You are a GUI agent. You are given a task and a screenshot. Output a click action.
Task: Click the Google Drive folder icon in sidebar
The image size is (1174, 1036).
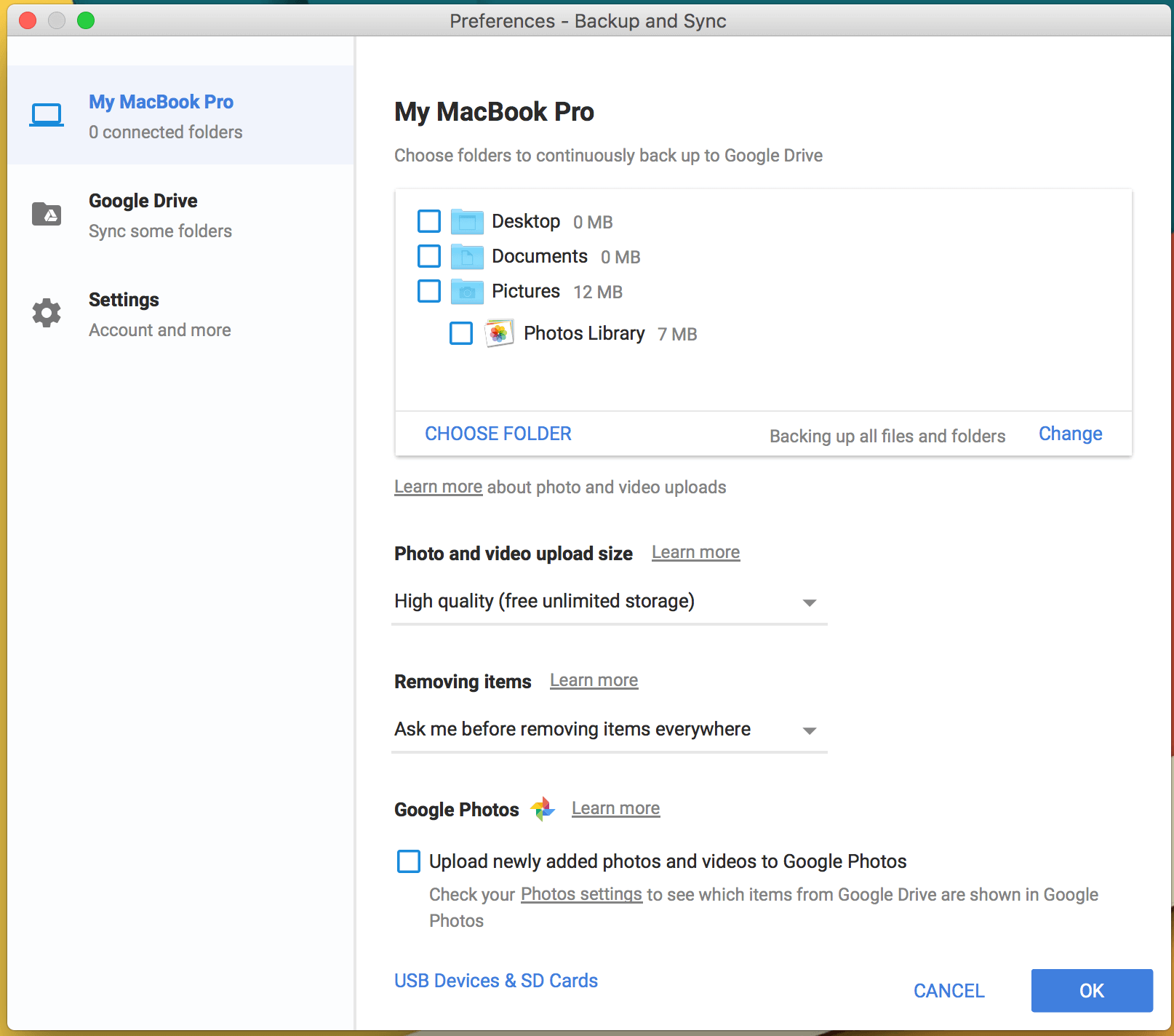pos(47,214)
